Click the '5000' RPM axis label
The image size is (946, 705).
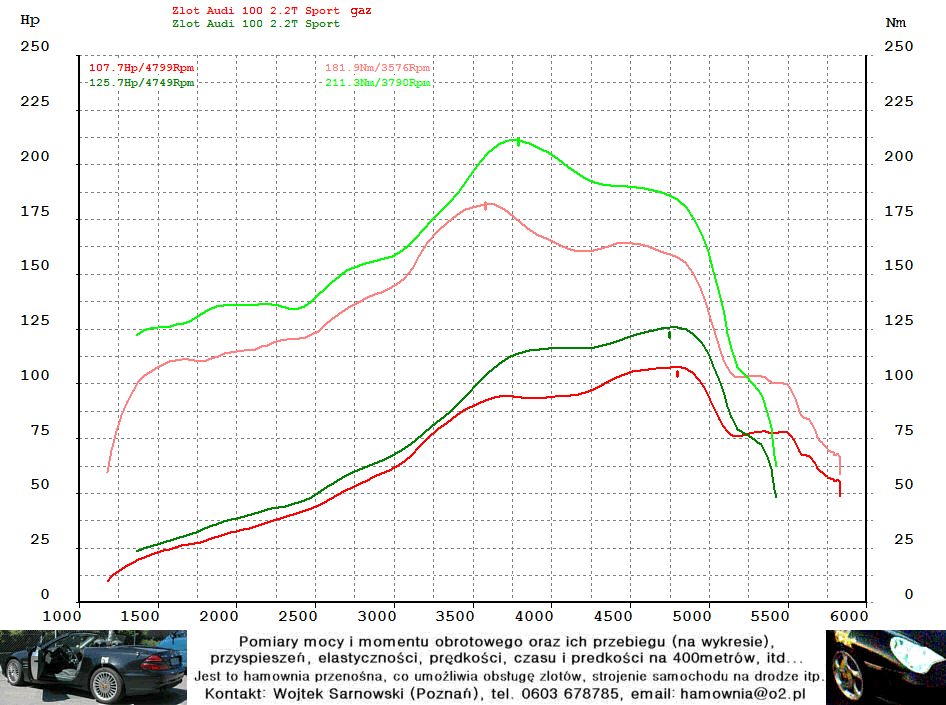(x=692, y=616)
